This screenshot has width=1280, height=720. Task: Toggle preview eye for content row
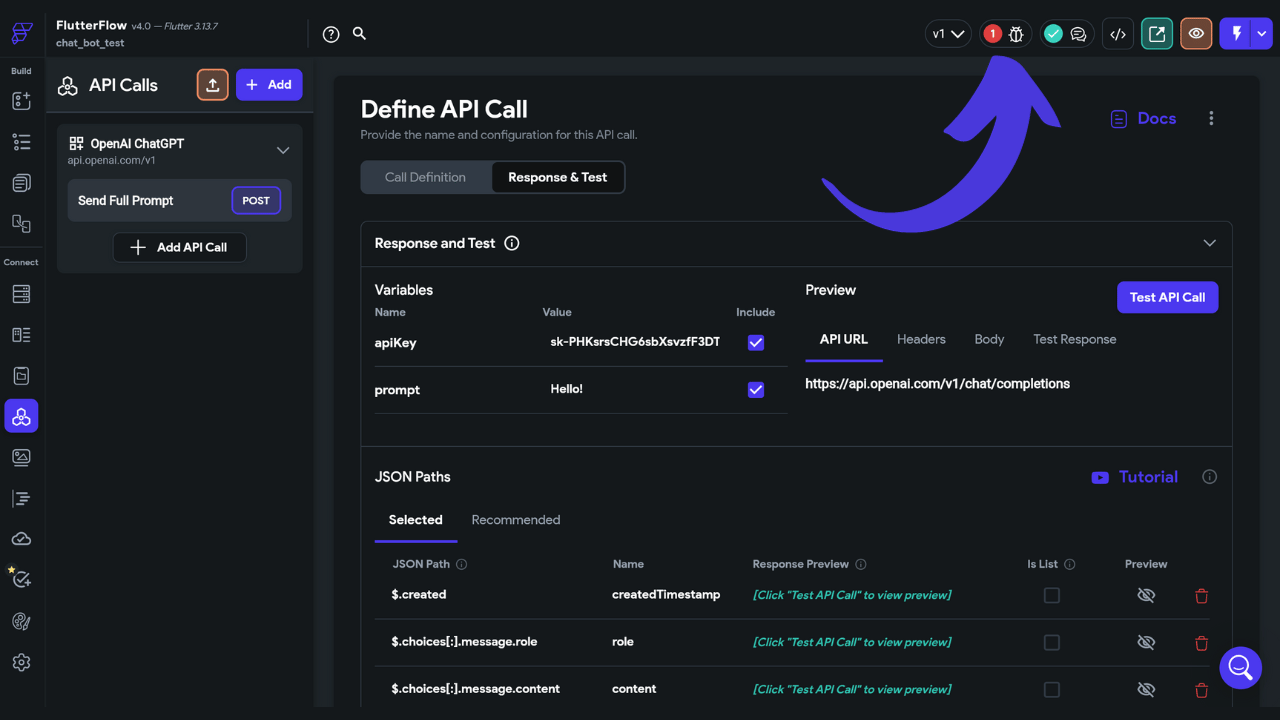[1146, 689]
